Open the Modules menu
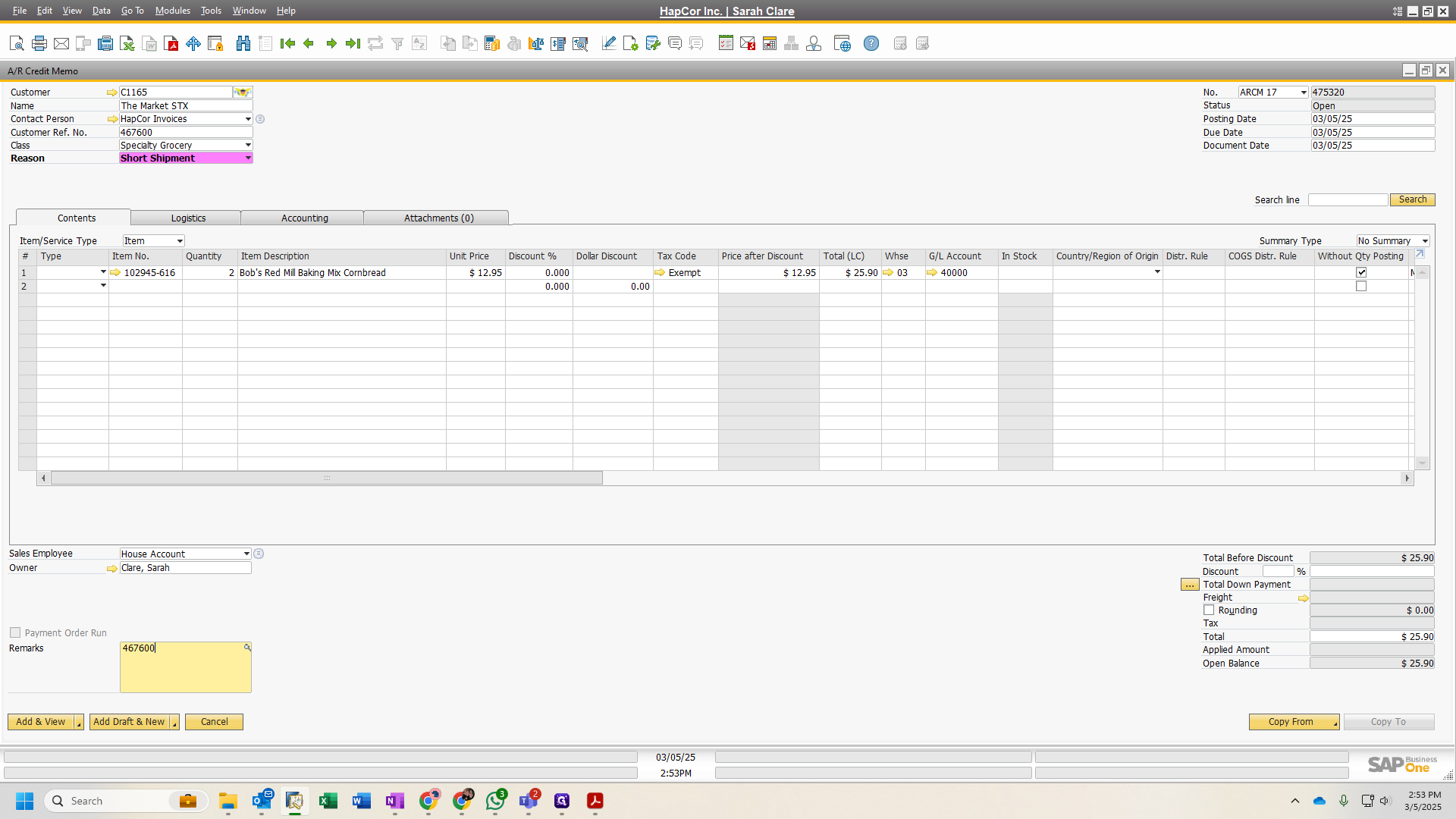Image resolution: width=1456 pixels, height=819 pixels. pos(173,11)
